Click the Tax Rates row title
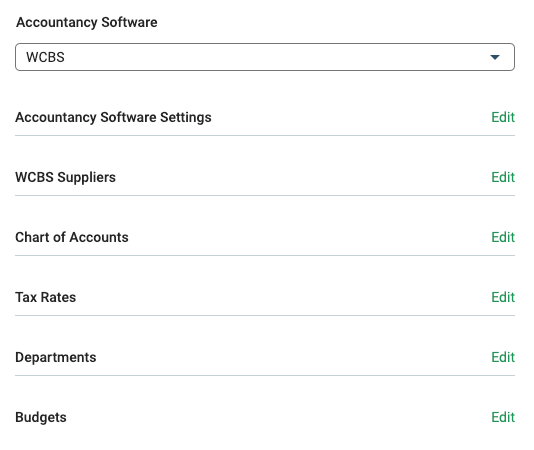Image resolution: width=534 pixels, height=450 pixels. [46, 297]
